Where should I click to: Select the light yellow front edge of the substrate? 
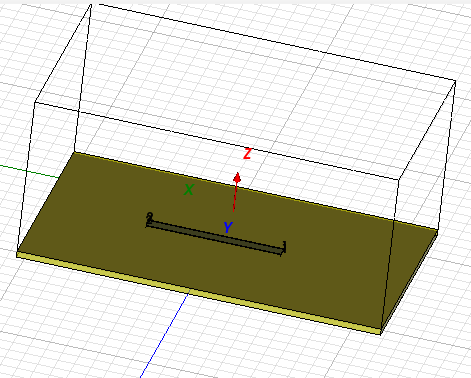pos(198,294)
